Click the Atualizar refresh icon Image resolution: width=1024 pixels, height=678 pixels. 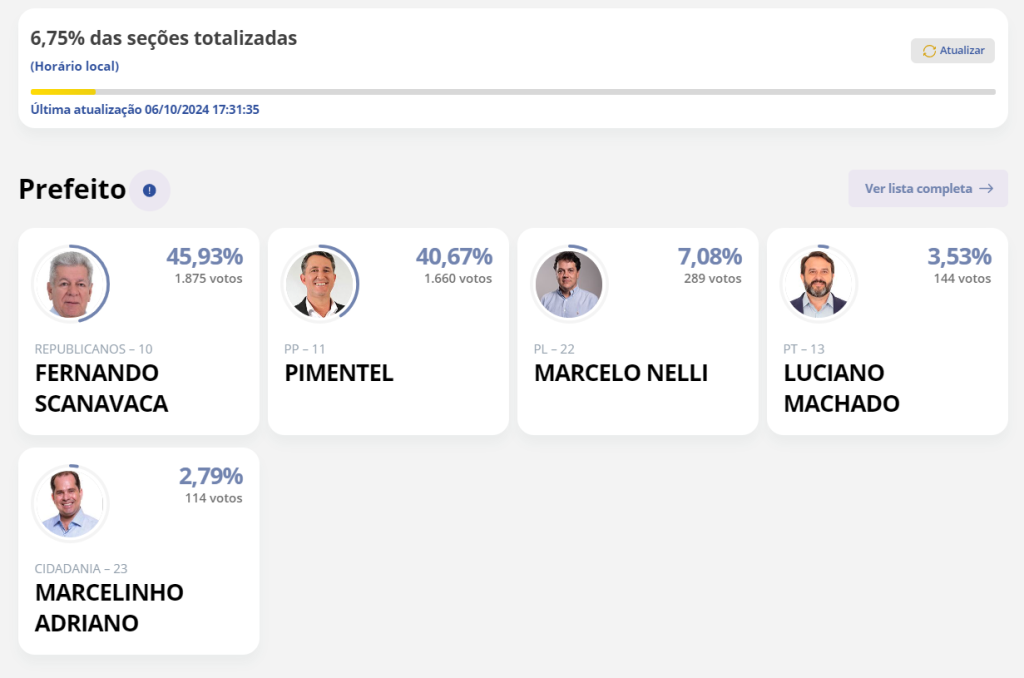tap(929, 51)
